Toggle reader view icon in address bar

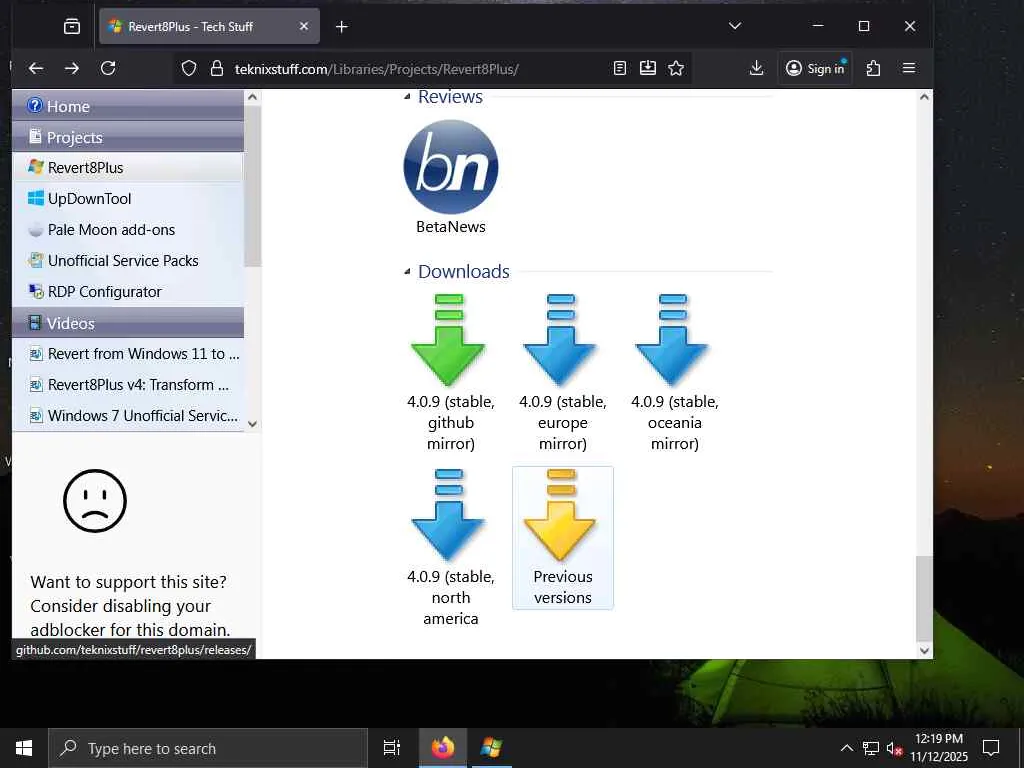pos(620,68)
